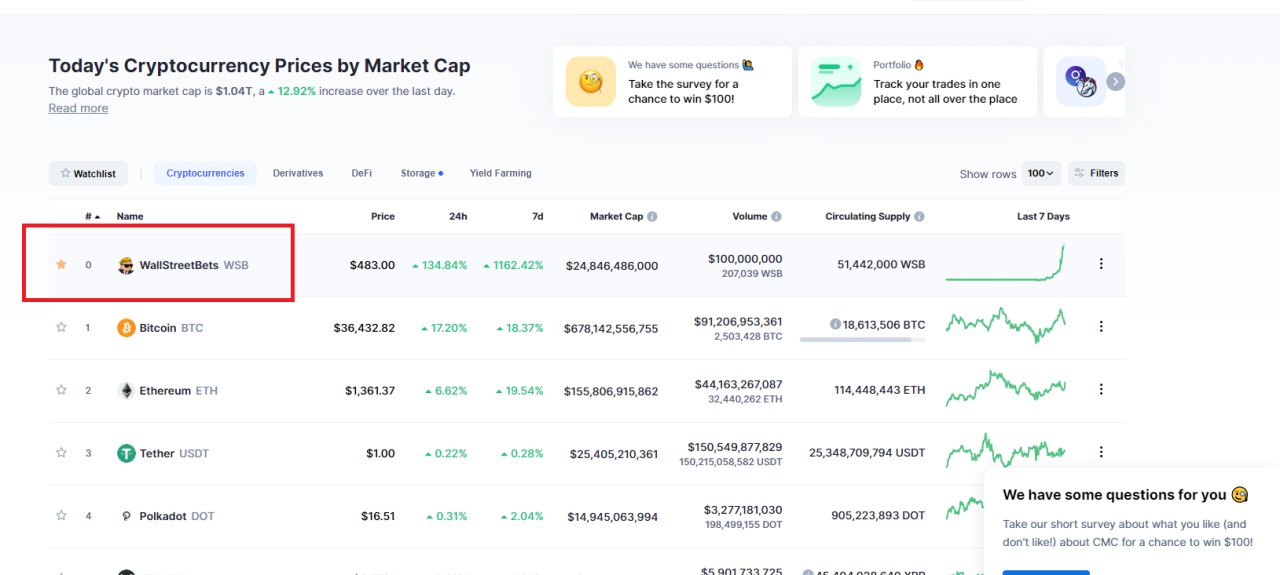This screenshot has height=575, width=1280.
Task: Open the WallStreetBets 7-day sparkline chart
Action: tap(1005, 263)
